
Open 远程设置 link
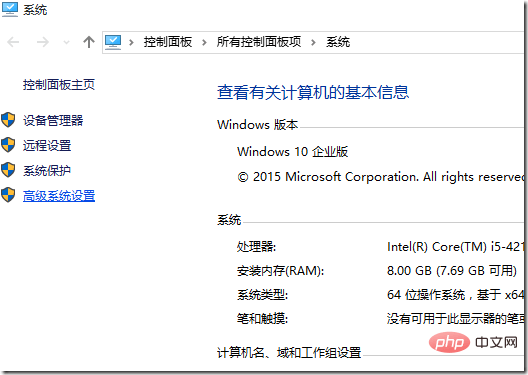[x=47, y=145]
